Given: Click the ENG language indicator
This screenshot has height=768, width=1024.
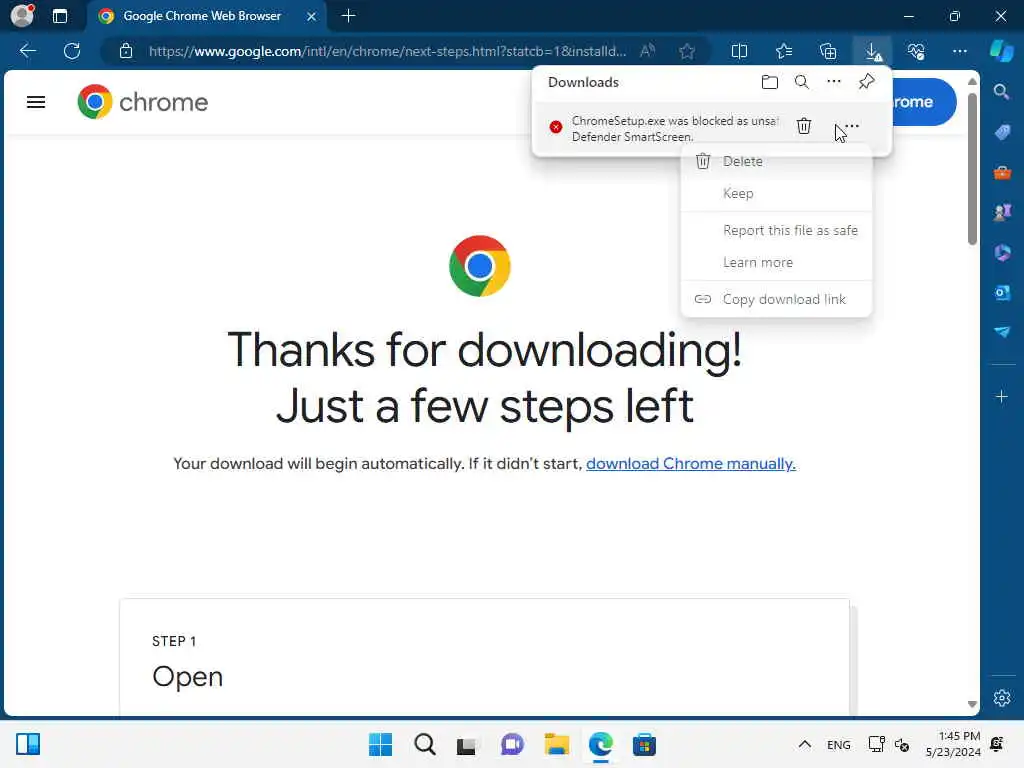Looking at the screenshot, I should (x=839, y=745).
